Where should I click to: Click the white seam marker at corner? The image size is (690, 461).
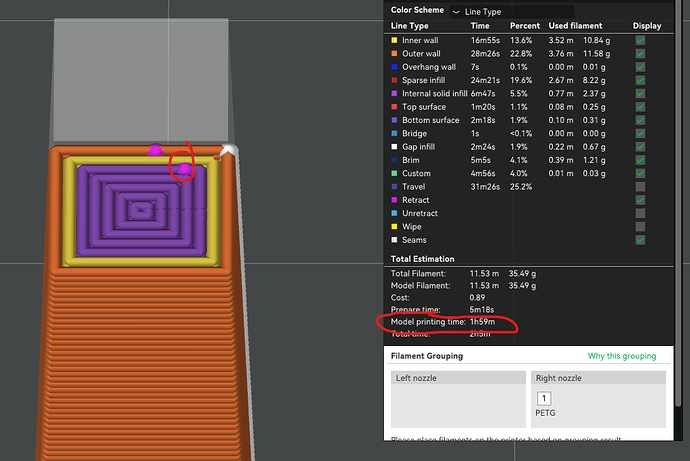[229, 151]
